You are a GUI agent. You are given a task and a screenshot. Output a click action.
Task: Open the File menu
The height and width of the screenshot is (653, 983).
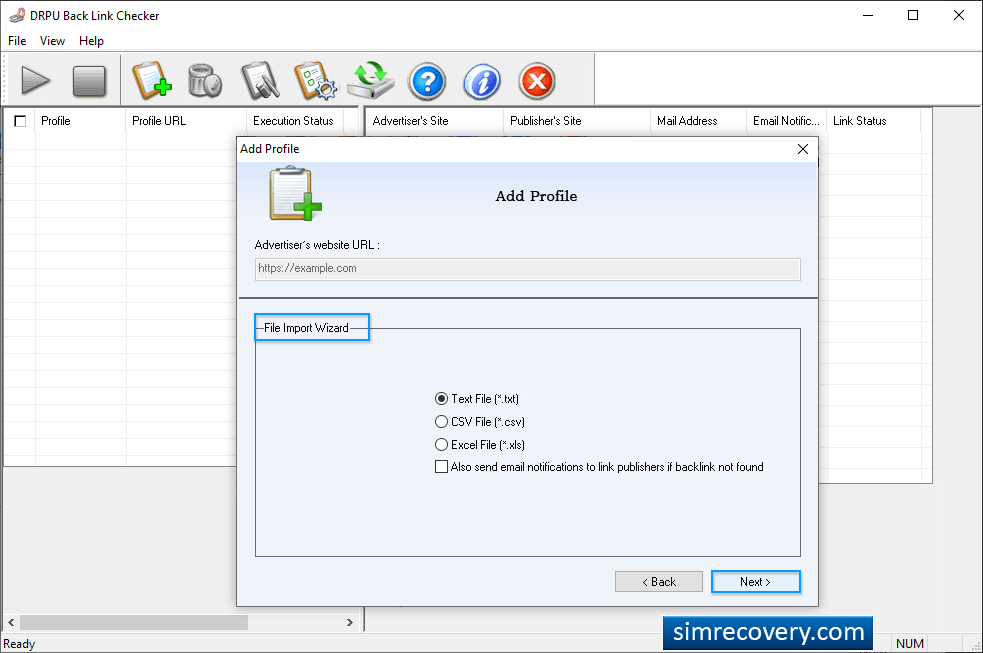click(17, 41)
